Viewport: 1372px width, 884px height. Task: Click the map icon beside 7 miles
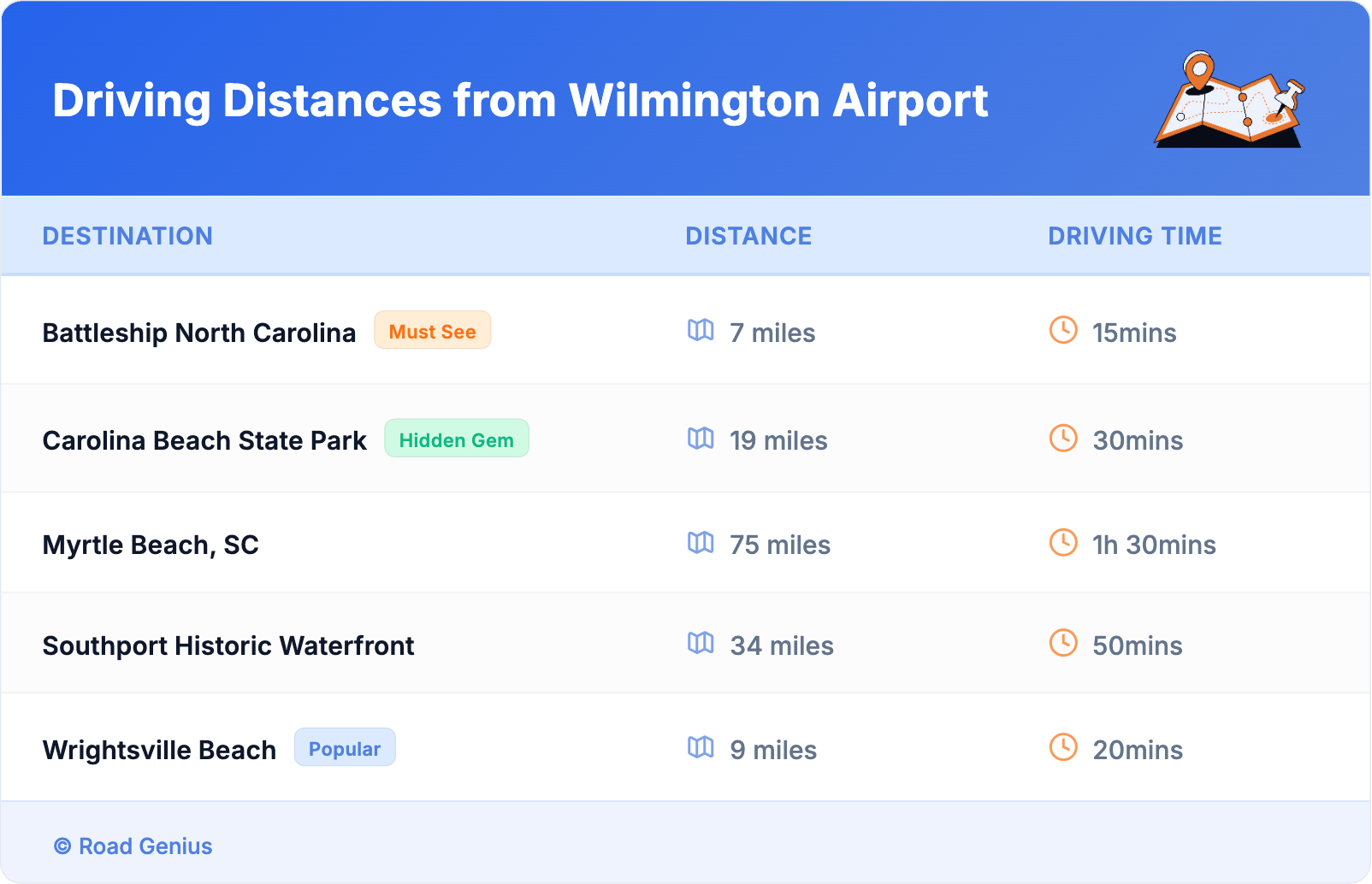tap(701, 330)
